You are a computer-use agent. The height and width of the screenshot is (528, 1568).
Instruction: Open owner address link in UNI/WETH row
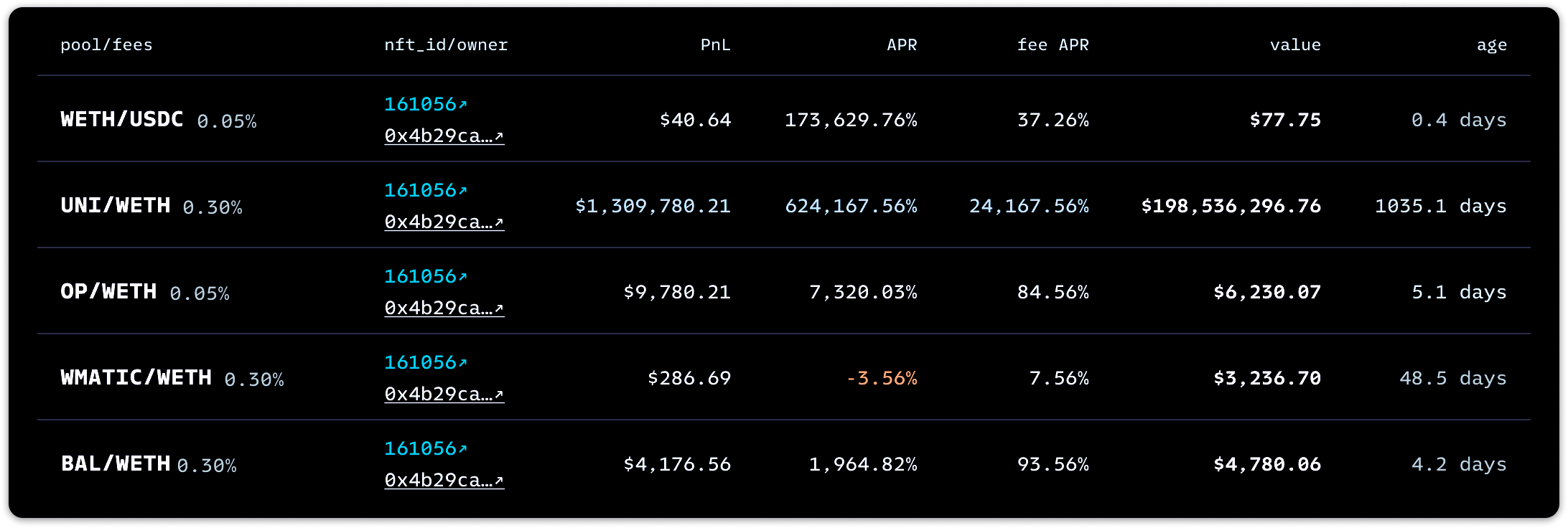(x=444, y=222)
